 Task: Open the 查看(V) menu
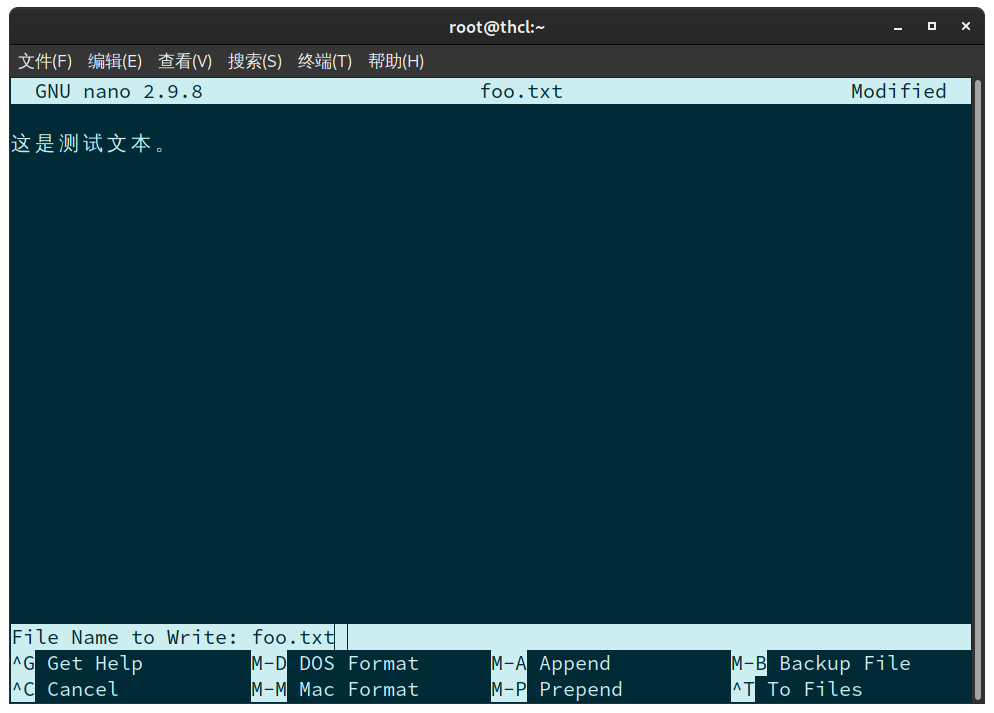(x=185, y=61)
